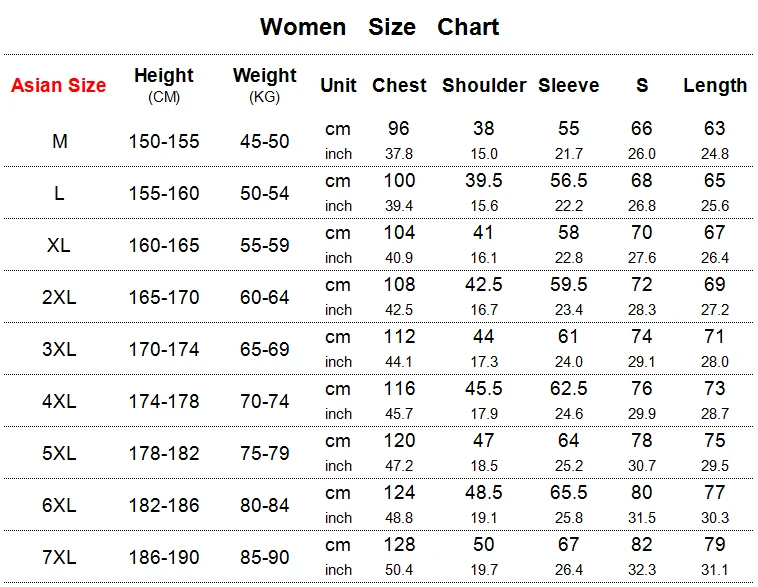This screenshot has width=758, height=587.
Task: Click the red Asian Size header
Action: click(x=58, y=85)
